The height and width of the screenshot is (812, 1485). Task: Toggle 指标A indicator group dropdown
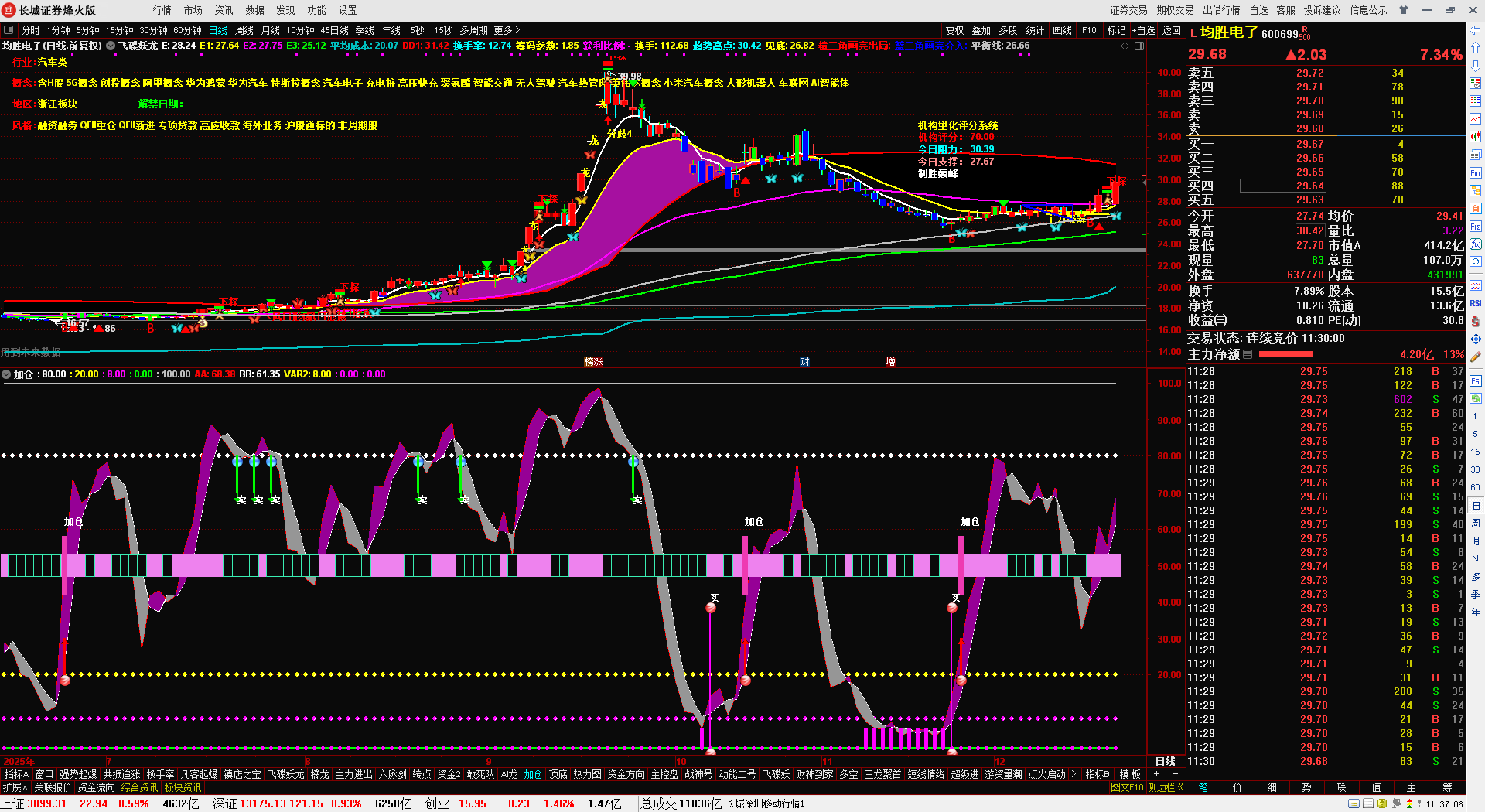click(16, 774)
